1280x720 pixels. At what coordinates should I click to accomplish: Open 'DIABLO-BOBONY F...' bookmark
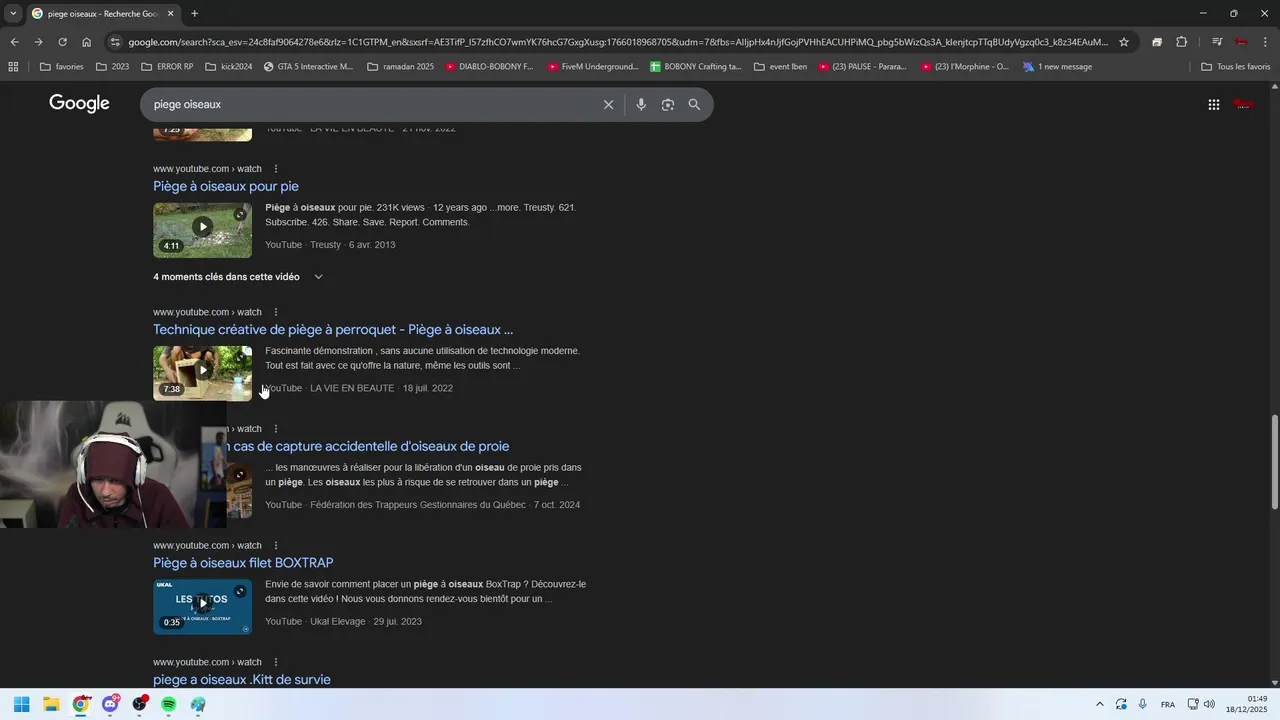click(x=489, y=67)
